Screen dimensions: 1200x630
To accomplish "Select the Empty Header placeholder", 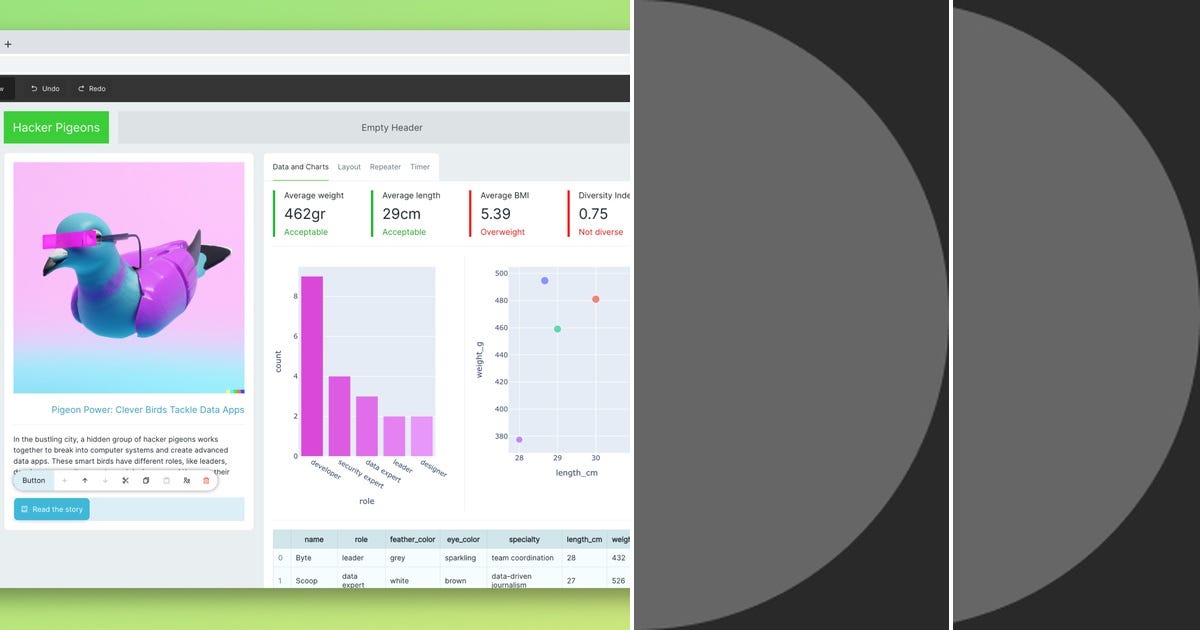I will 374,128.
